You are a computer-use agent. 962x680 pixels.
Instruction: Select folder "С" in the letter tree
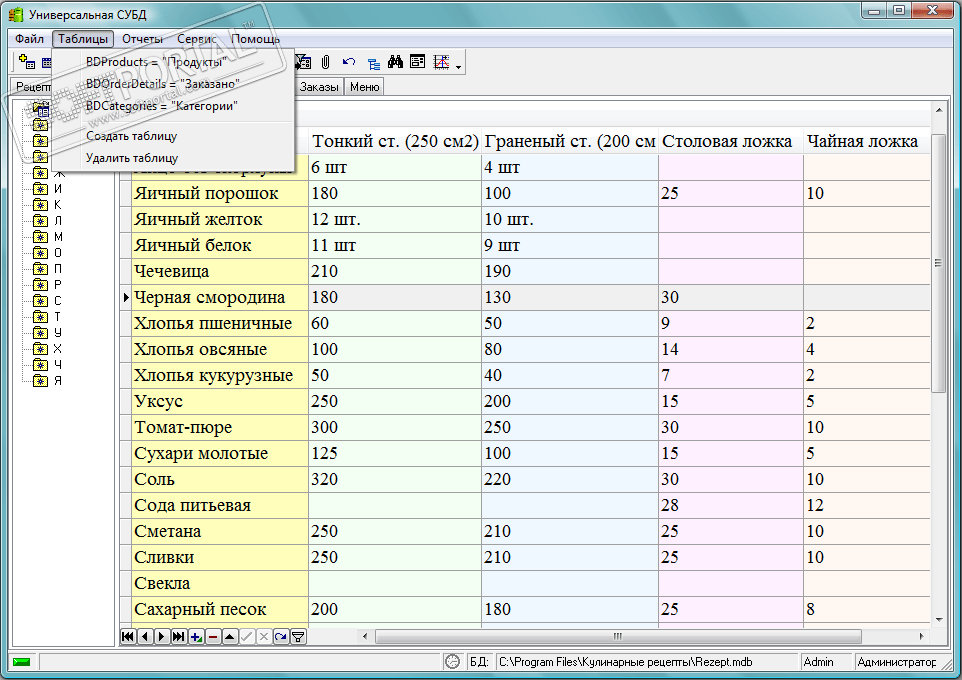[x=57, y=300]
